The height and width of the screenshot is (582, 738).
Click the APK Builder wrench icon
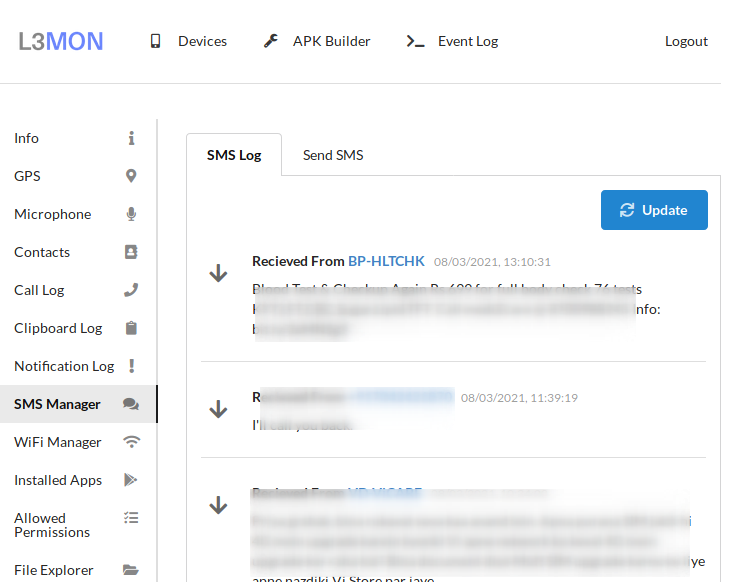(271, 41)
